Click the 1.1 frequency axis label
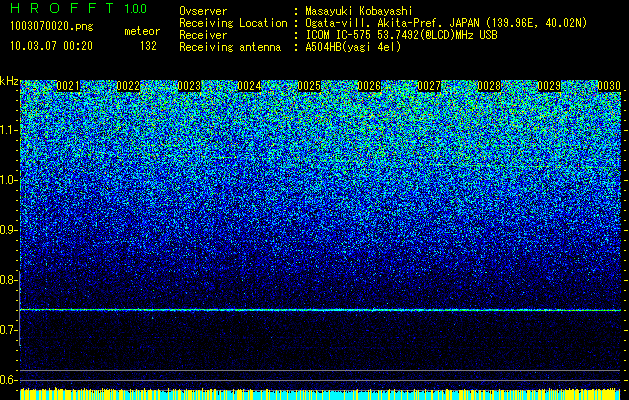The image size is (629, 400). (x=8, y=130)
